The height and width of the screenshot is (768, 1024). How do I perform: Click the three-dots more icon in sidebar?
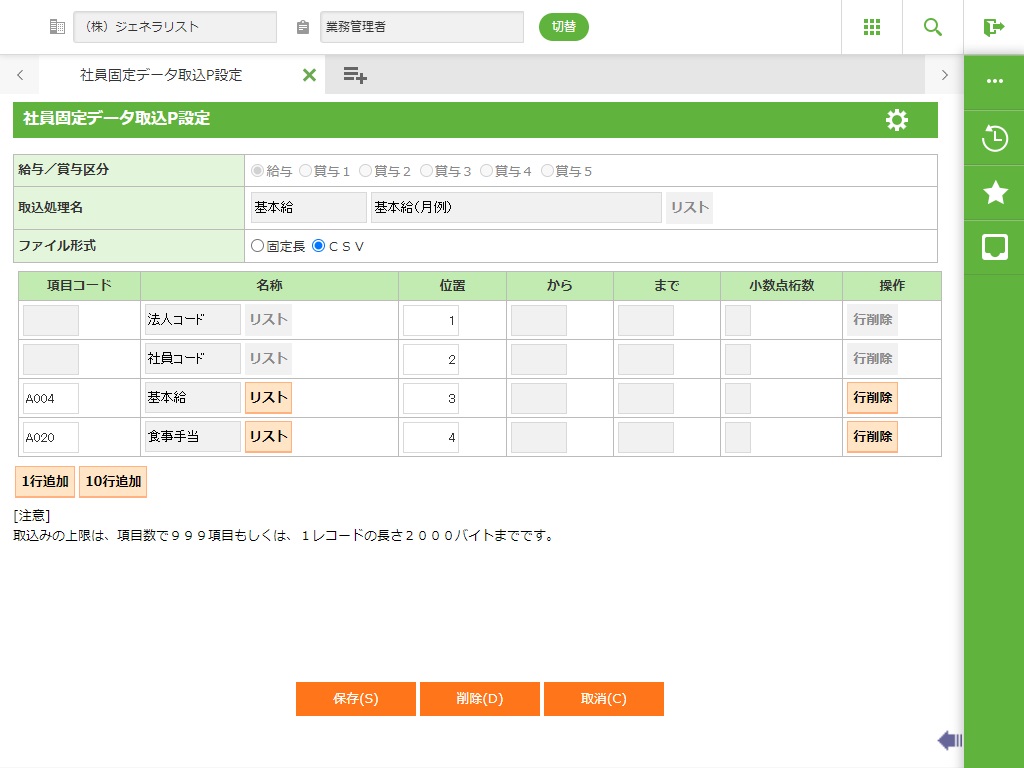(994, 82)
